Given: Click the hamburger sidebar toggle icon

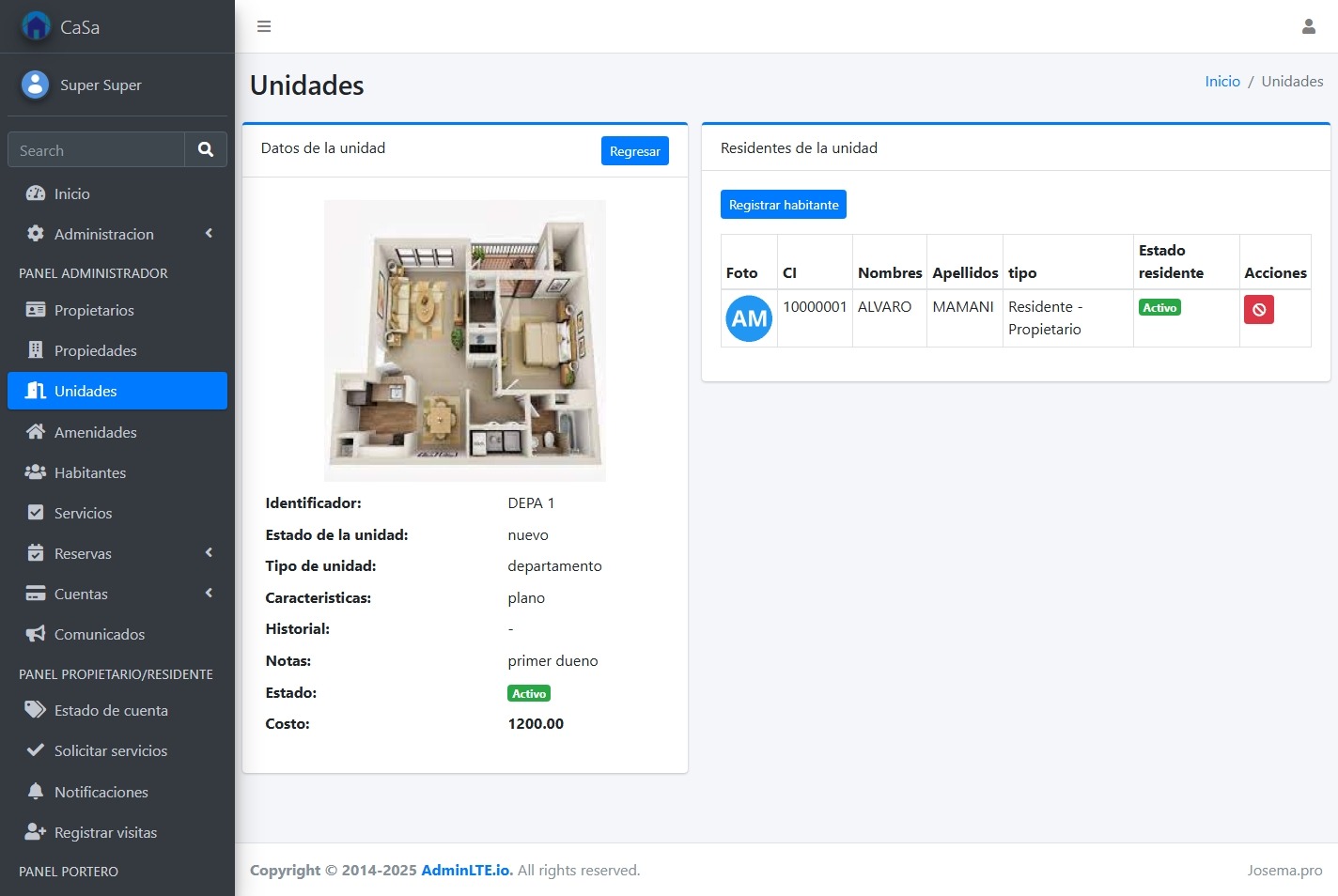Looking at the screenshot, I should point(264,26).
